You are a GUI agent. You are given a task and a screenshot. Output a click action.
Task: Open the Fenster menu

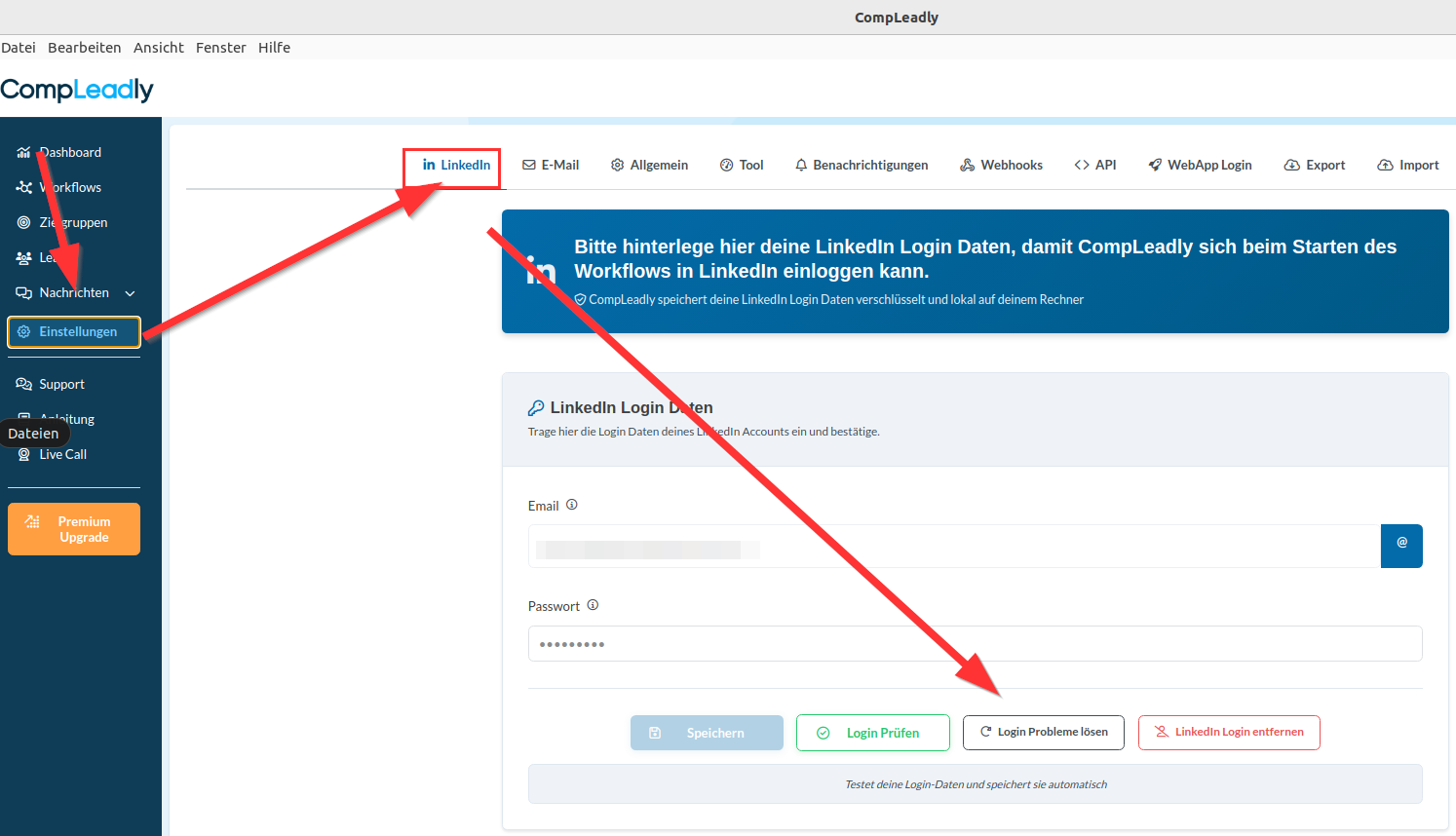tap(221, 47)
